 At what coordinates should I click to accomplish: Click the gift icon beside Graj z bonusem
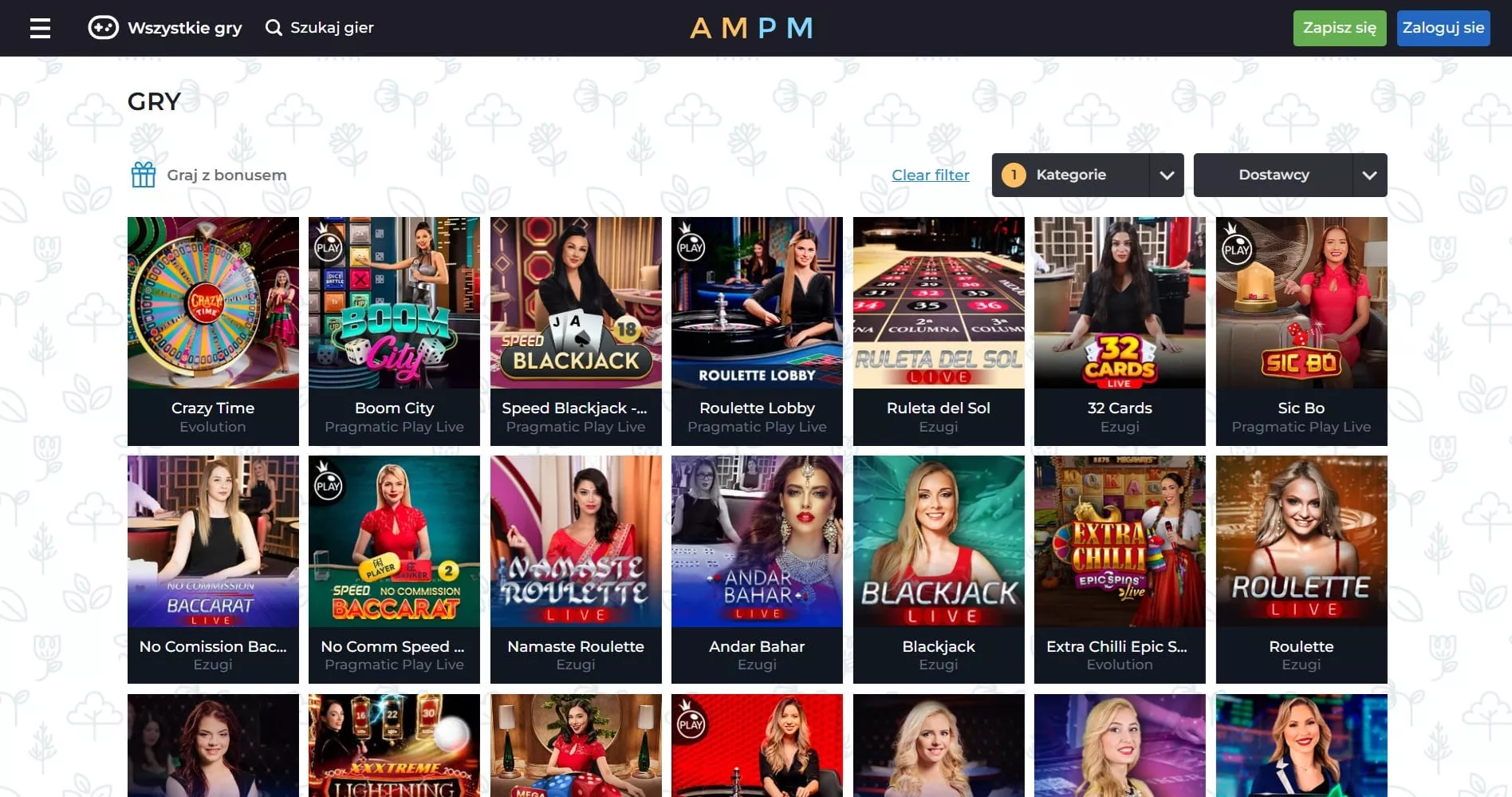click(x=144, y=175)
